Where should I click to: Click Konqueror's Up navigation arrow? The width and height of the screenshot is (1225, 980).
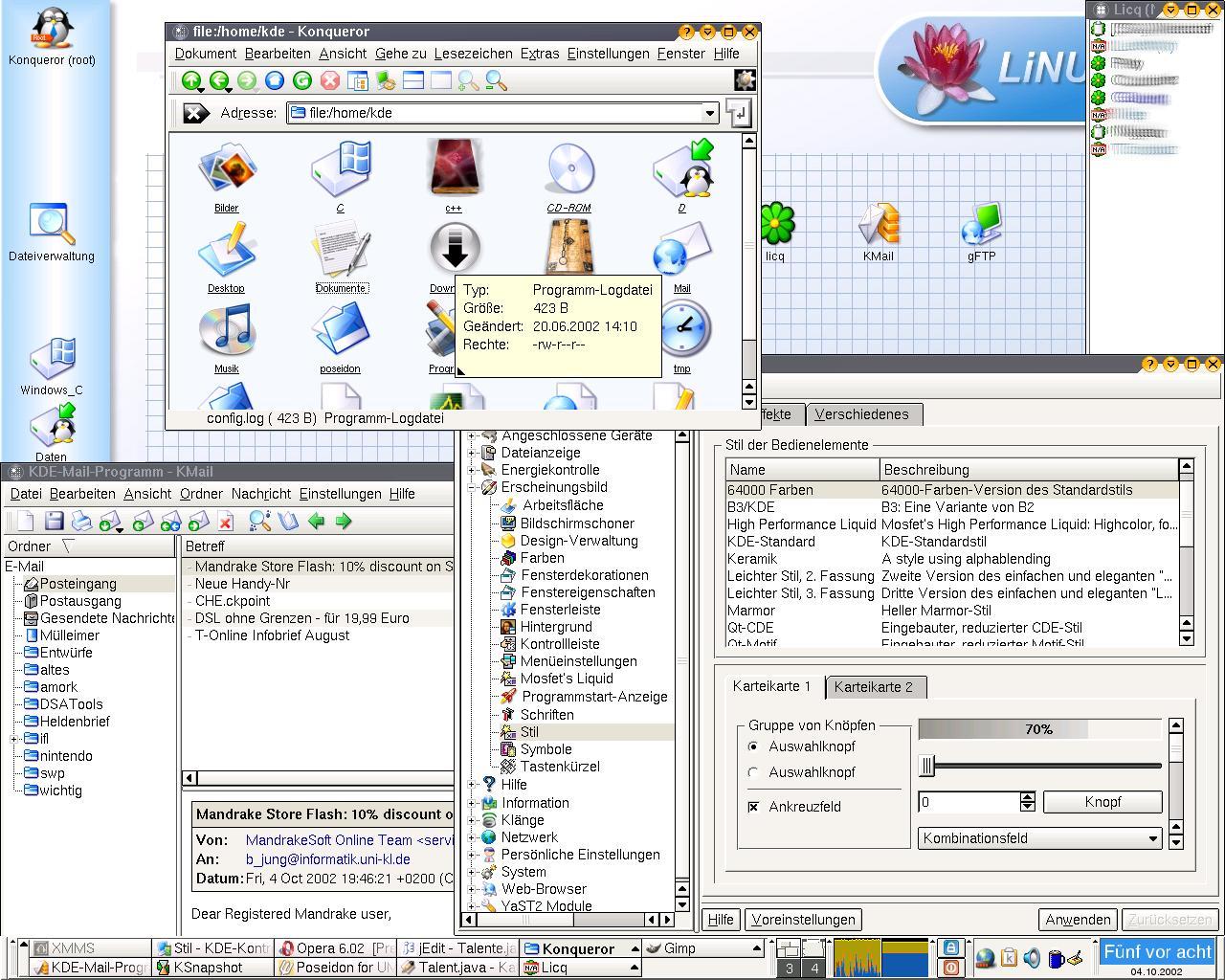[191, 81]
